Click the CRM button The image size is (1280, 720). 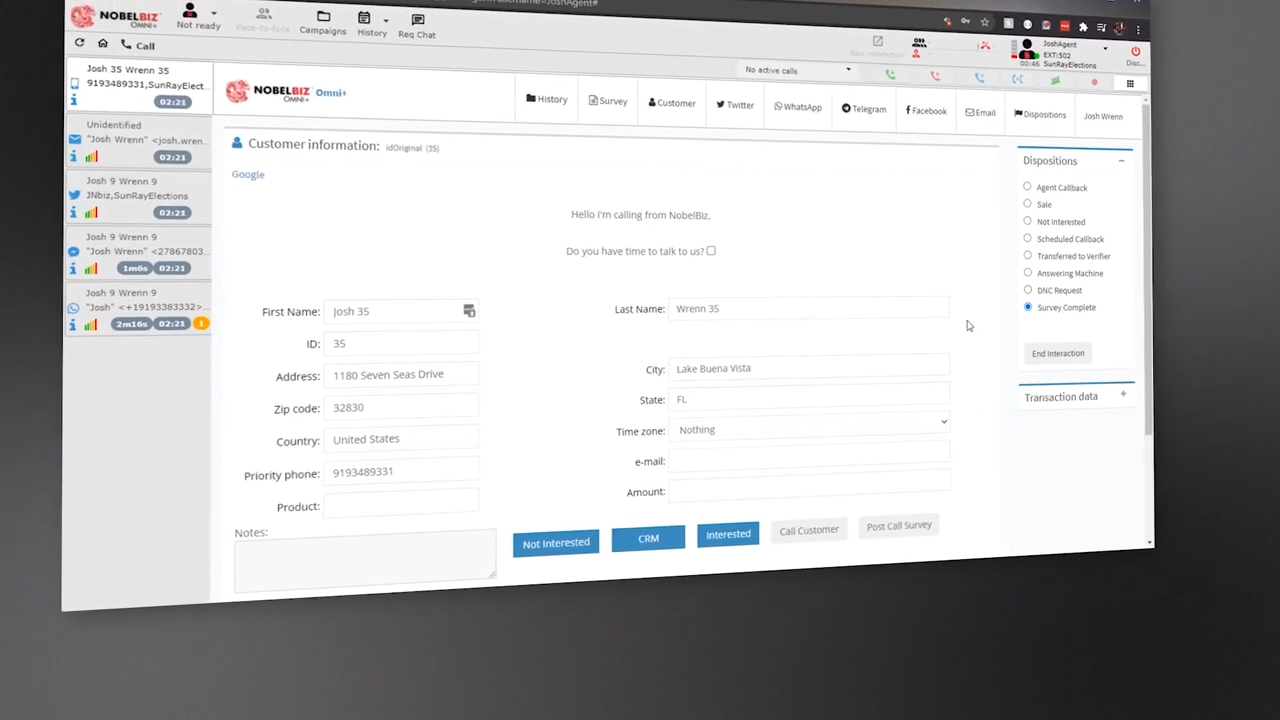pos(648,538)
